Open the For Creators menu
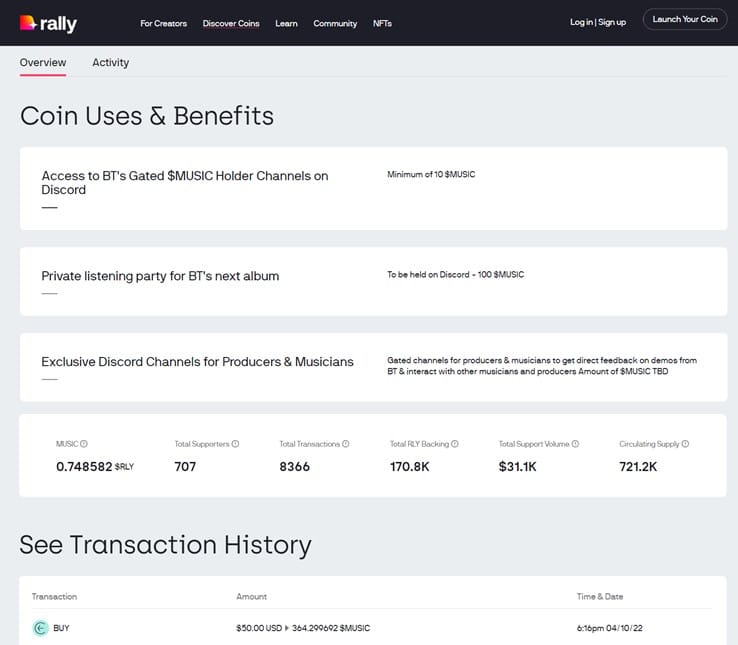 point(163,23)
